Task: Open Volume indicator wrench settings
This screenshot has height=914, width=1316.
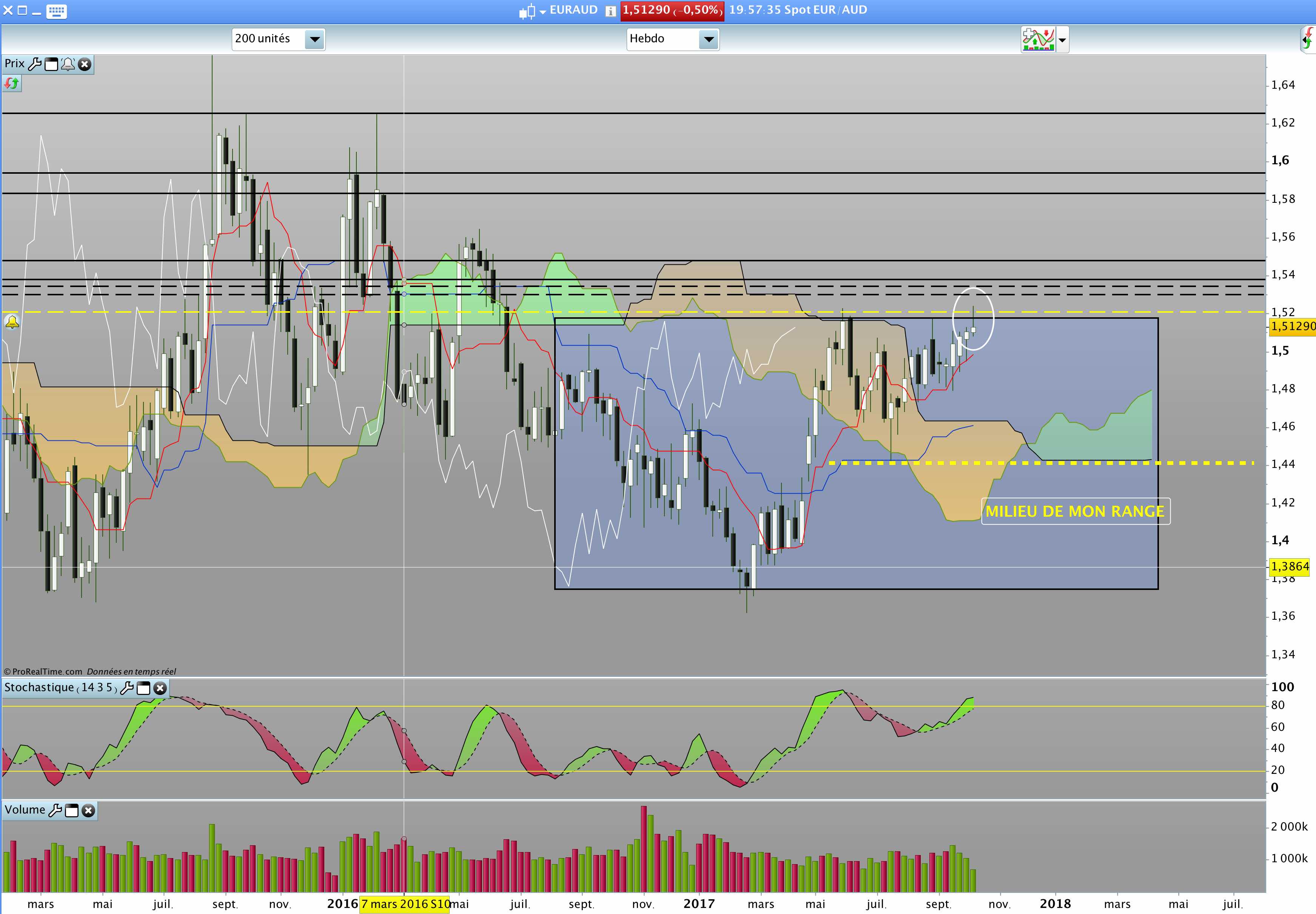Action: click(55, 810)
